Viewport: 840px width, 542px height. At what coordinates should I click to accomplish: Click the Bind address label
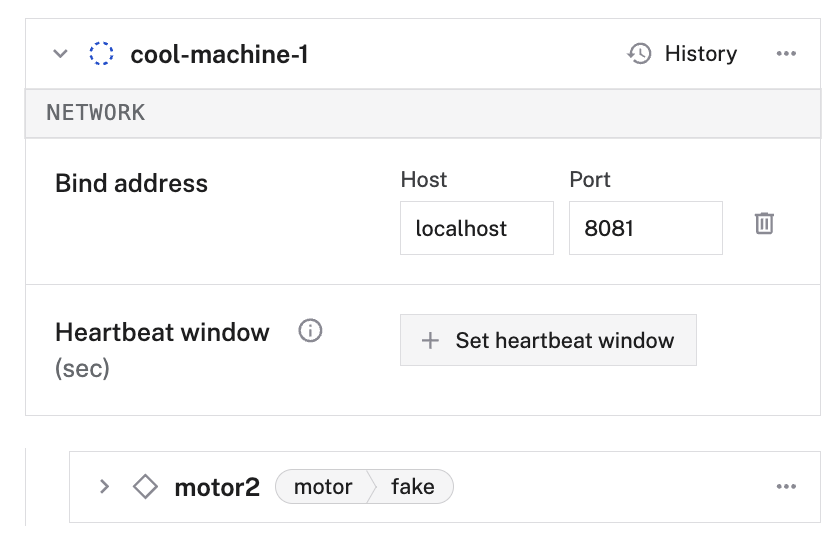[132, 184]
